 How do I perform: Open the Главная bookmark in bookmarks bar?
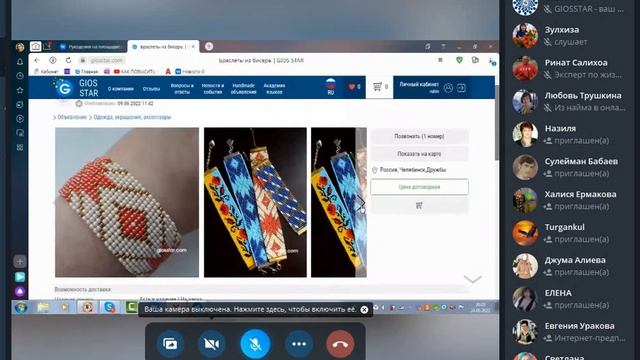point(86,71)
